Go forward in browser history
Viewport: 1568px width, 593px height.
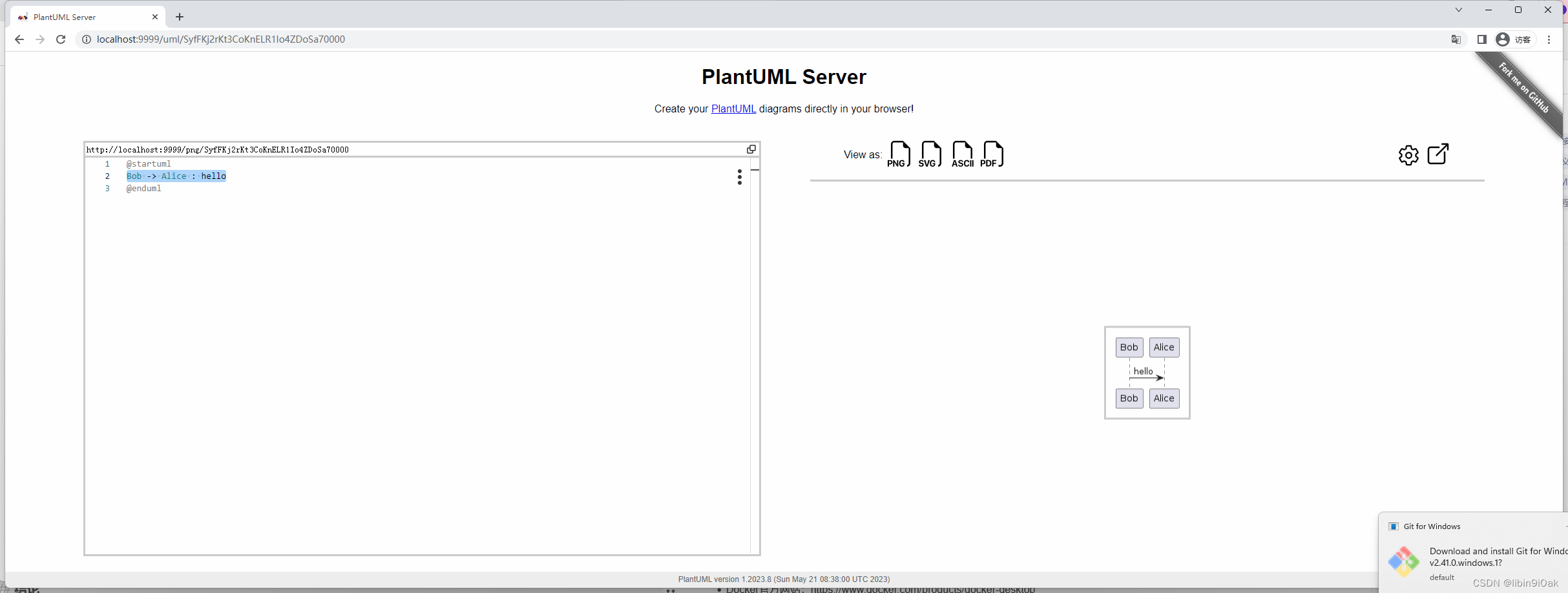pos(40,39)
